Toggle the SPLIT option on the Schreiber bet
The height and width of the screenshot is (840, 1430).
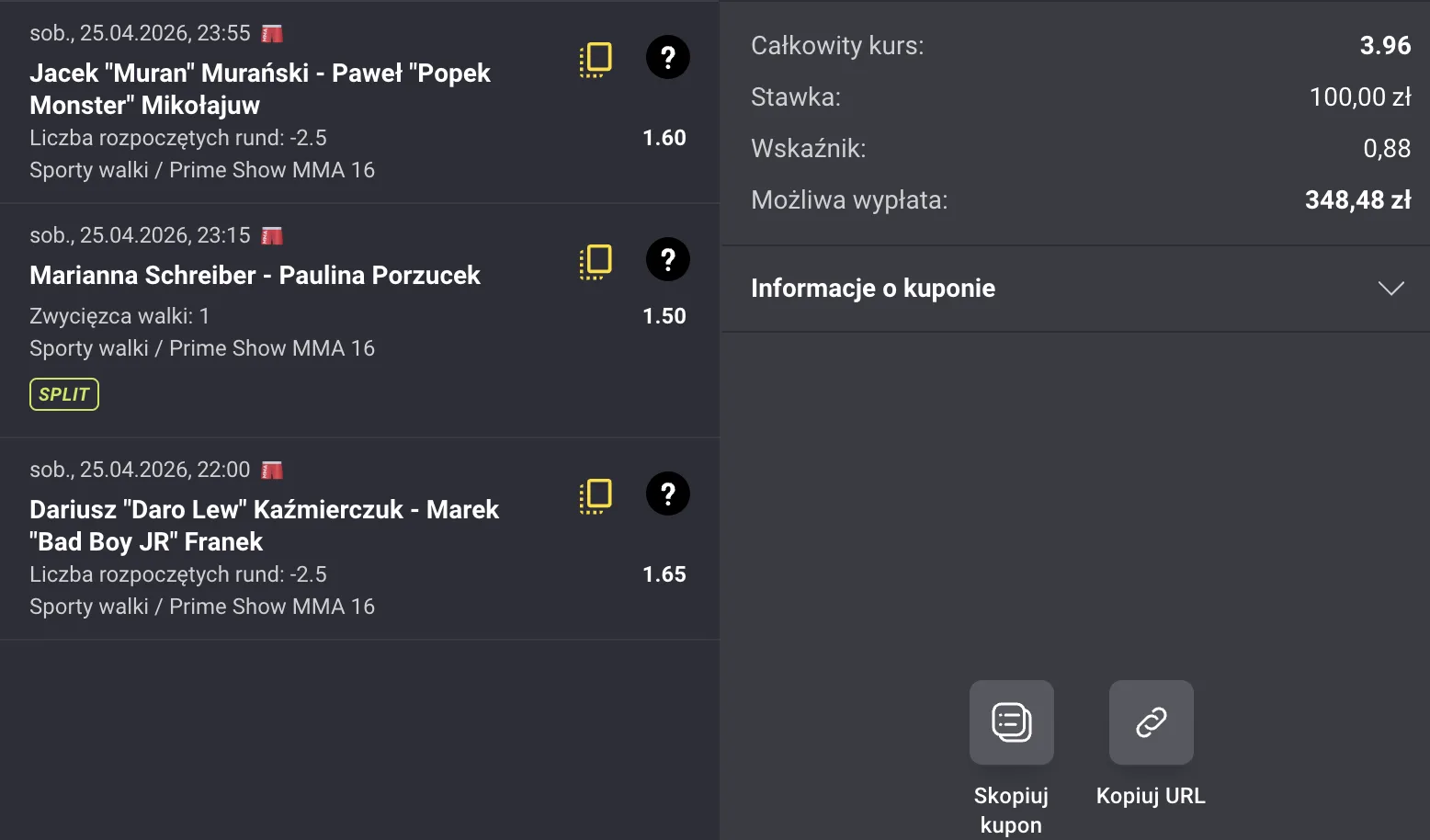coord(63,393)
